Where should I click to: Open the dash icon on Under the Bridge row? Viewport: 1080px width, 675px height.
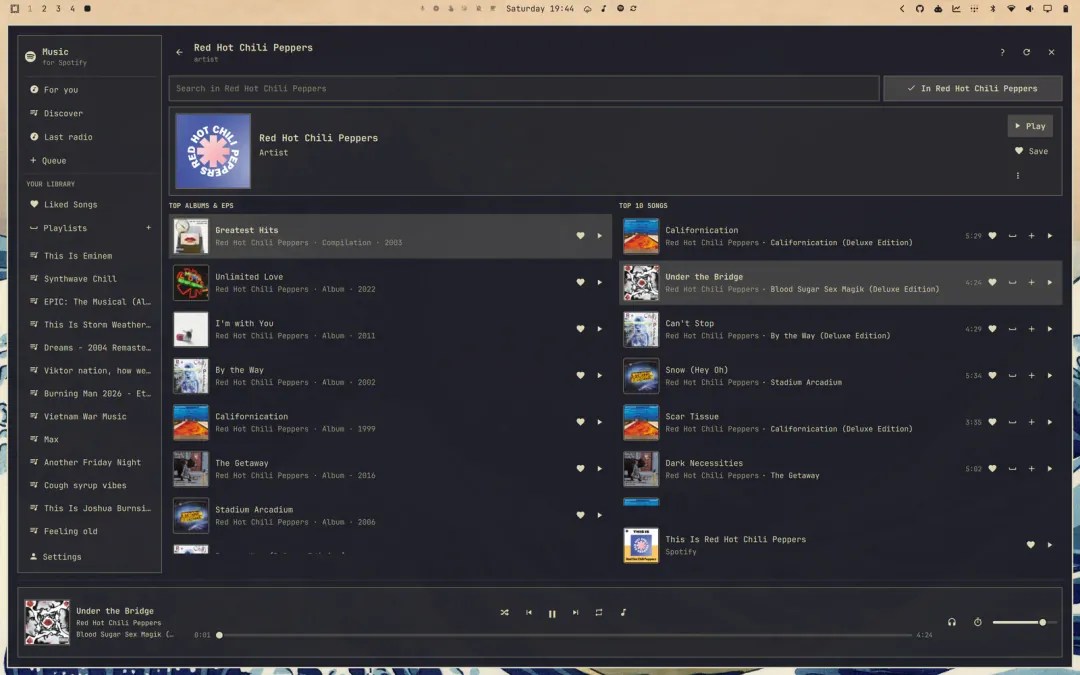click(x=1012, y=282)
